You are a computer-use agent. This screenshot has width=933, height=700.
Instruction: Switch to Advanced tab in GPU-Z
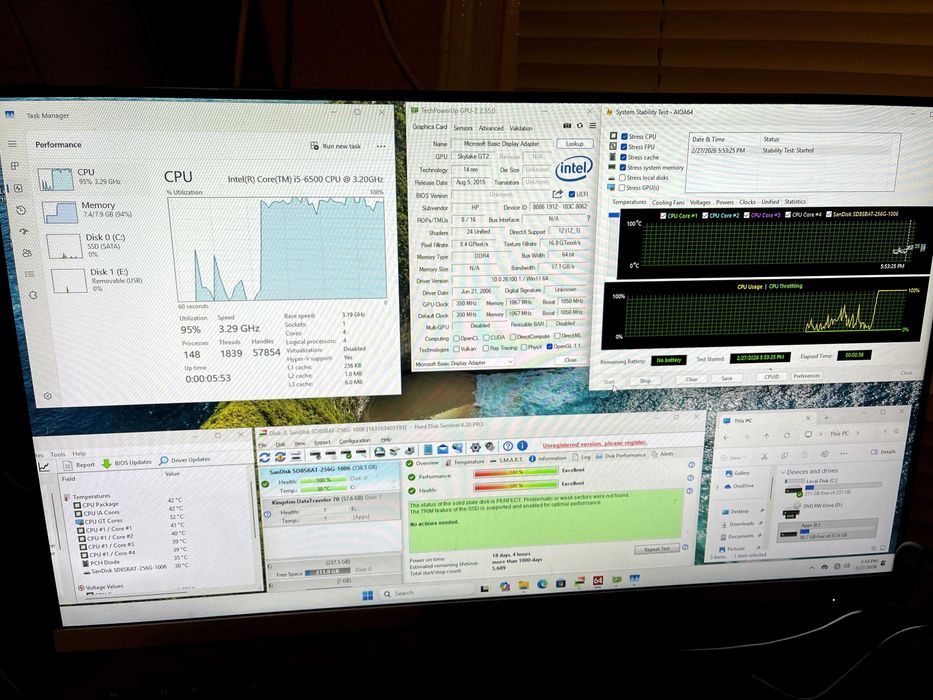tap(491, 128)
